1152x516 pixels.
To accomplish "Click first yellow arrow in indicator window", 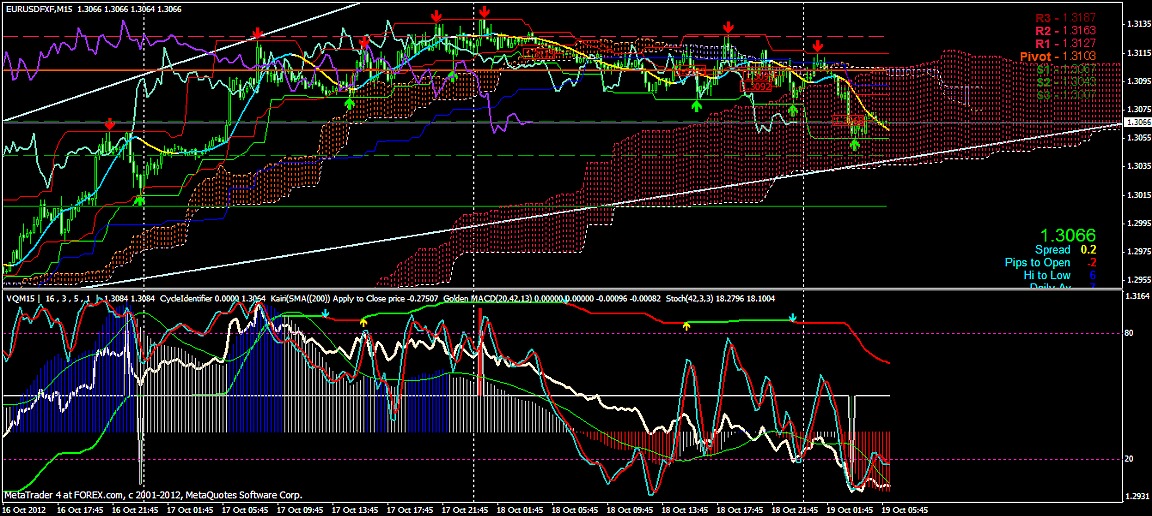I will 363,323.
